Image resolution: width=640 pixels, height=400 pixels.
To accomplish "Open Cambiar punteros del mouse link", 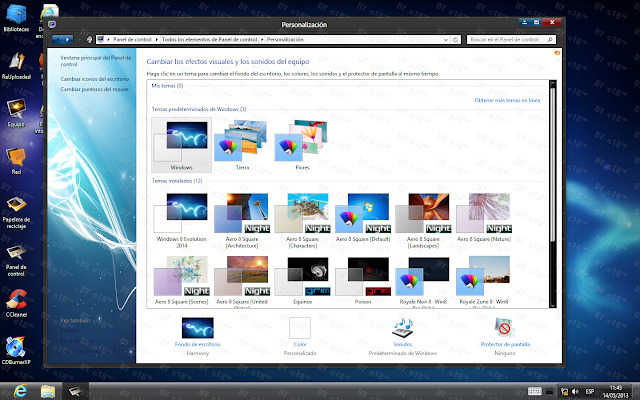I will [94, 89].
